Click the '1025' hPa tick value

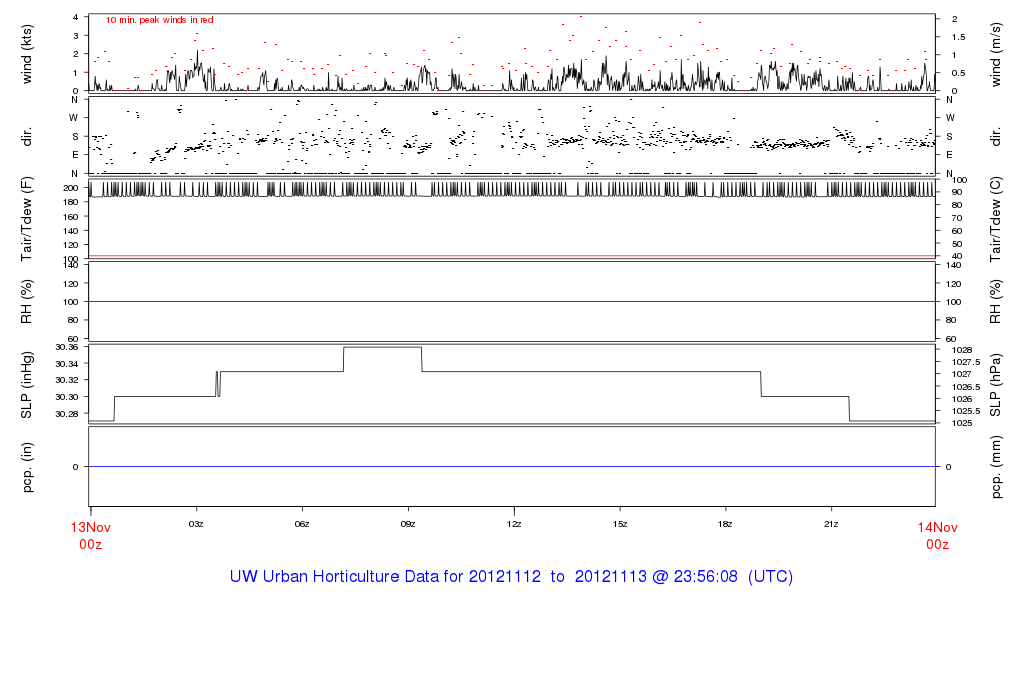click(x=963, y=423)
